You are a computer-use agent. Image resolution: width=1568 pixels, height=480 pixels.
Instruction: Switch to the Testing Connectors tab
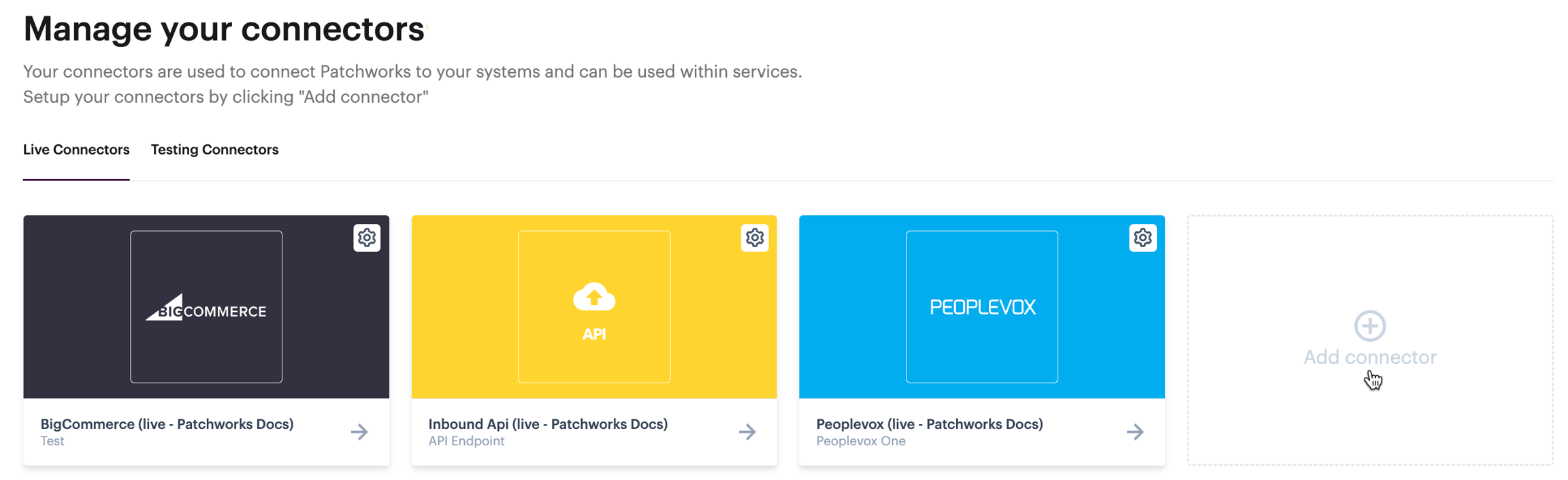click(x=214, y=150)
